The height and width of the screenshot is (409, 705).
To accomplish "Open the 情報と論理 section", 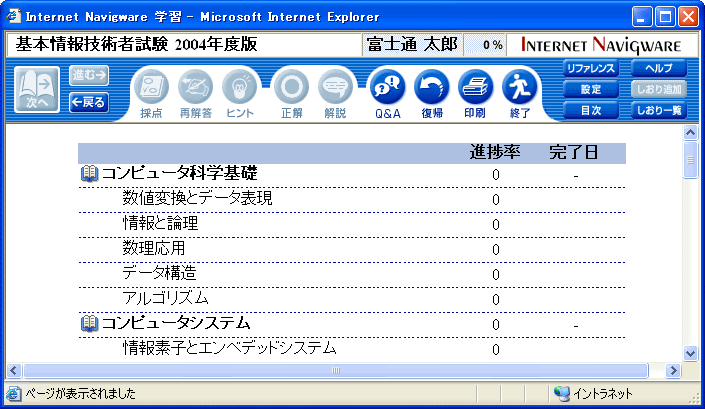I will [161, 223].
